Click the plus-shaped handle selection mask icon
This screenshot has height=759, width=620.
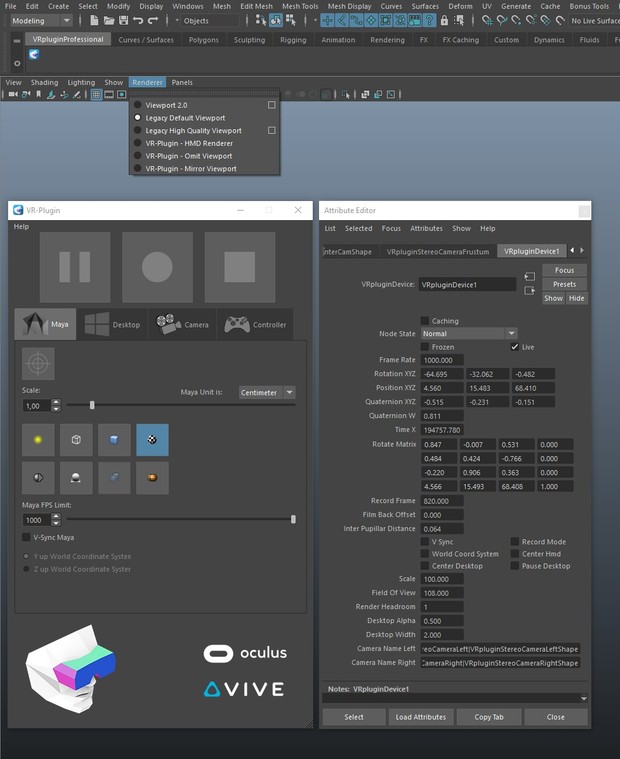tap(327, 20)
